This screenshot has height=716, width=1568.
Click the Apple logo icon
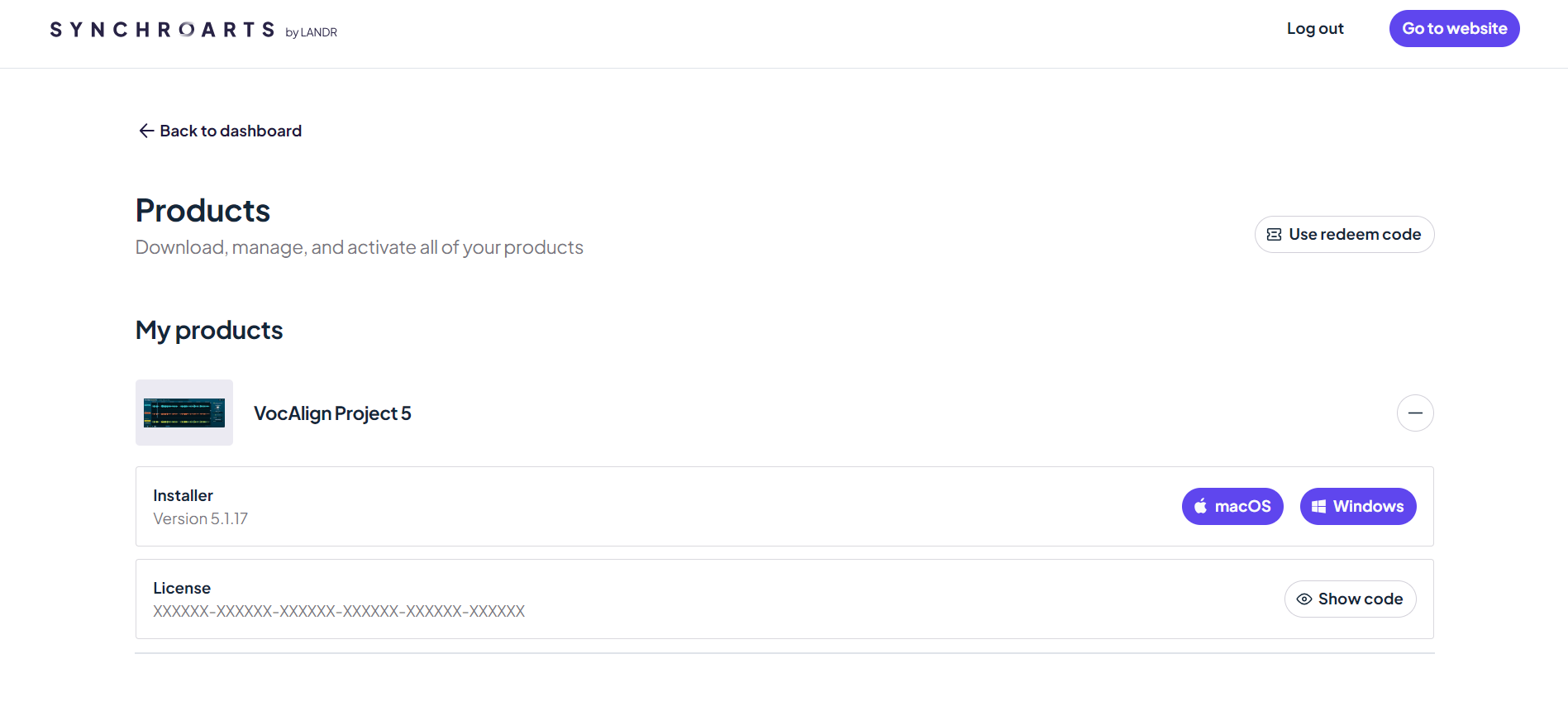(1200, 507)
